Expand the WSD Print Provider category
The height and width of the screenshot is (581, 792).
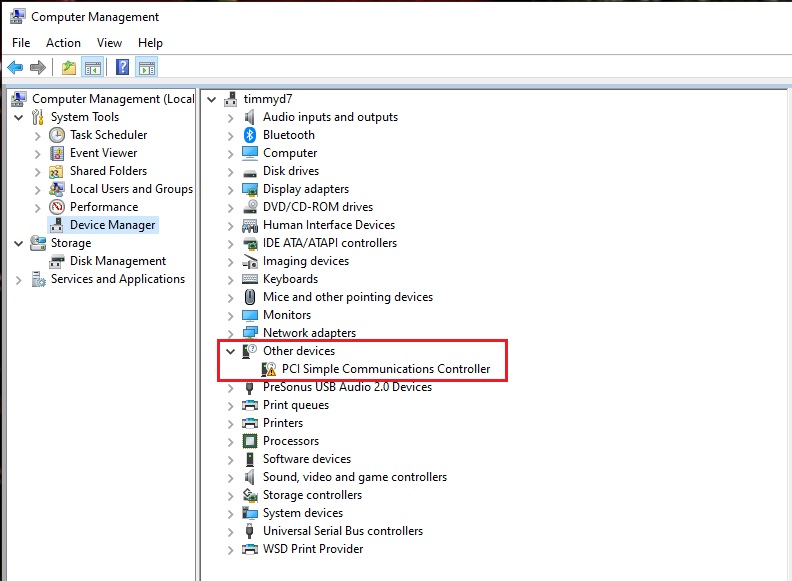pos(230,550)
